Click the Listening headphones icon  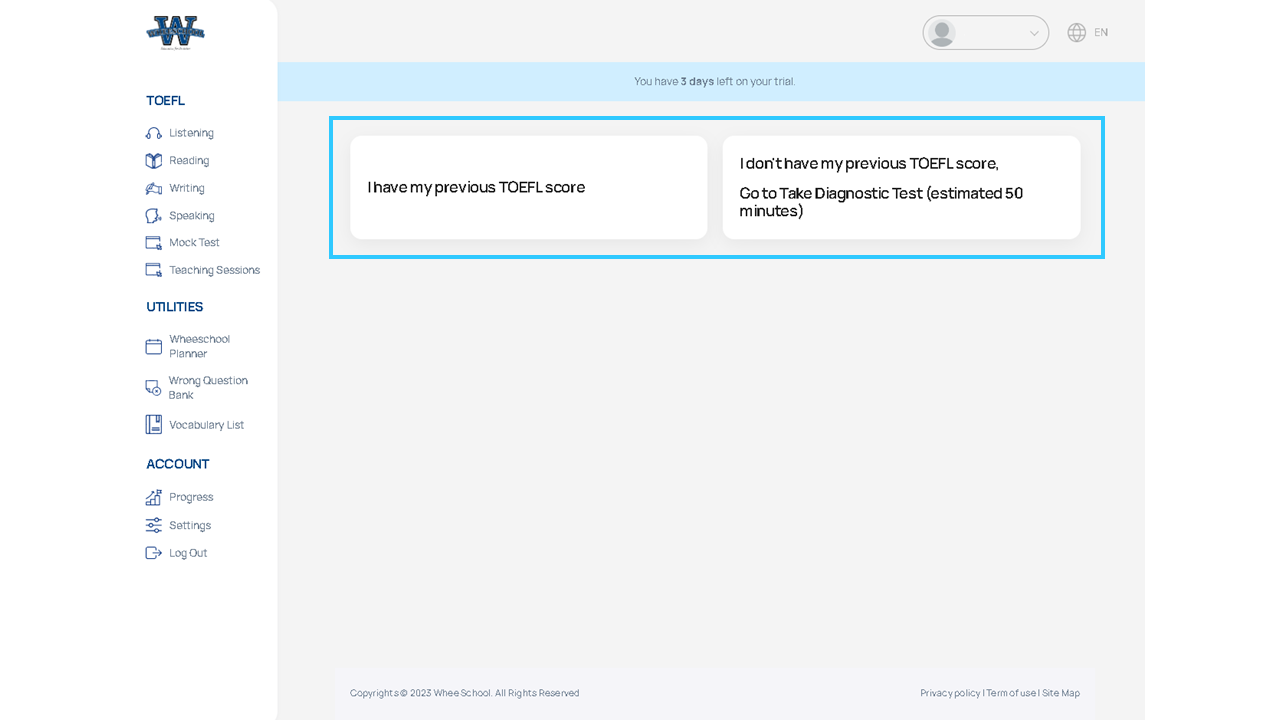[153, 133]
